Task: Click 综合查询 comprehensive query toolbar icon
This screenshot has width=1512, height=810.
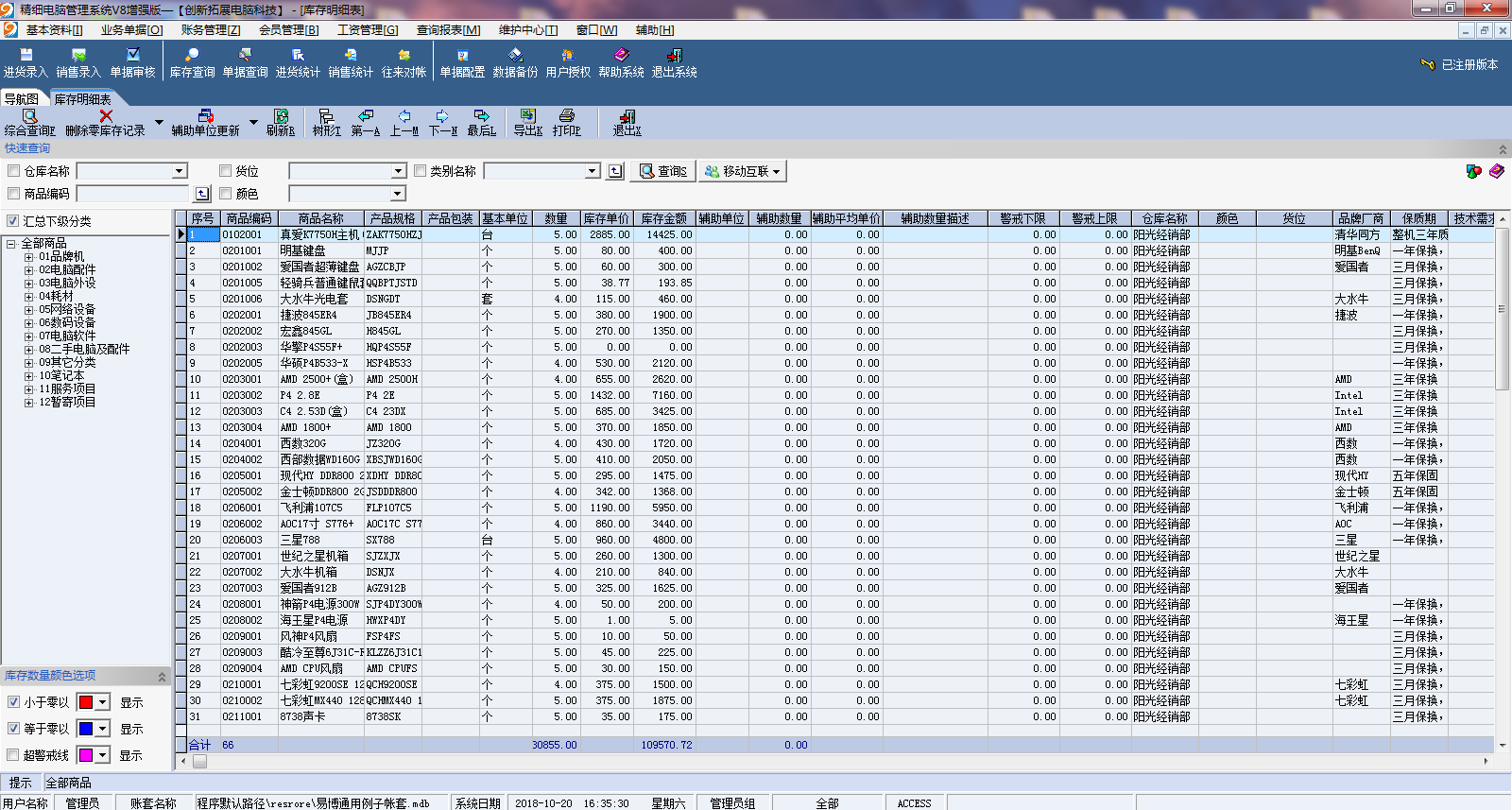Action: coord(29,123)
